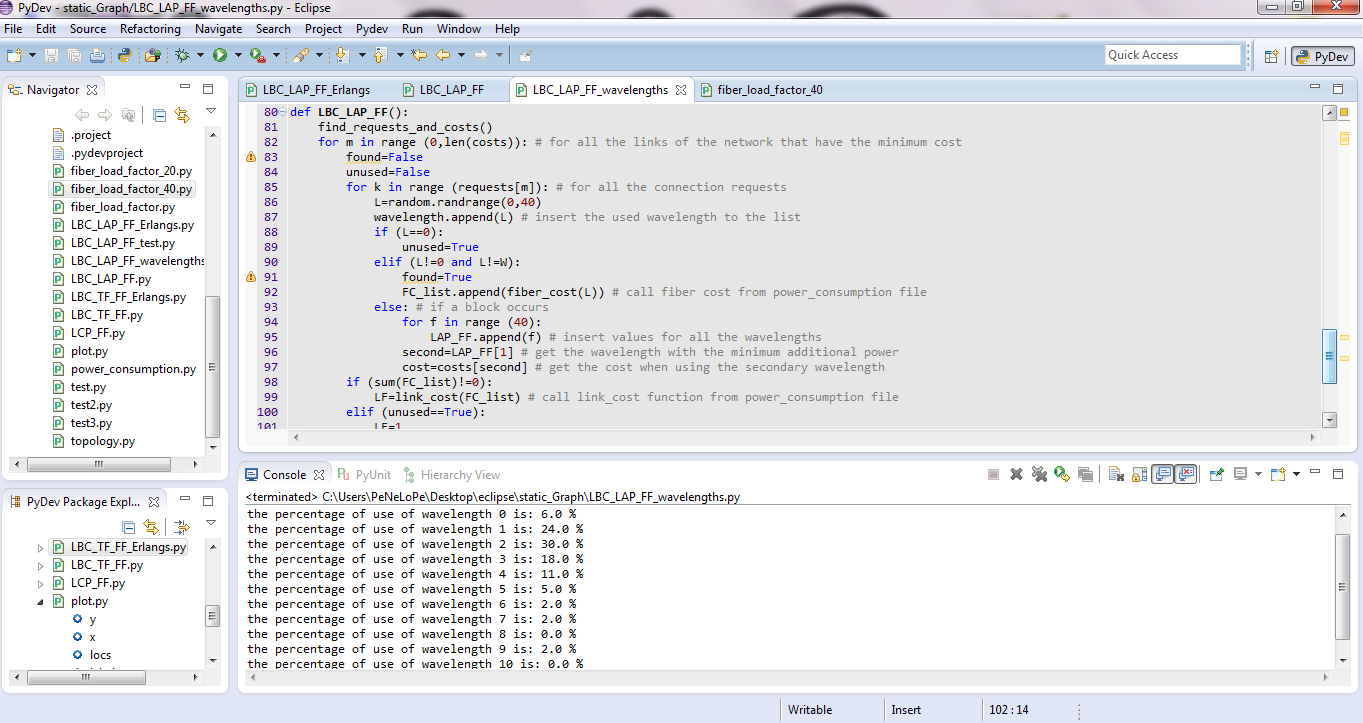Click the Open Perspective icon
Image resolution: width=1363 pixels, height=723 pixels.
[x=1271, y=56]
